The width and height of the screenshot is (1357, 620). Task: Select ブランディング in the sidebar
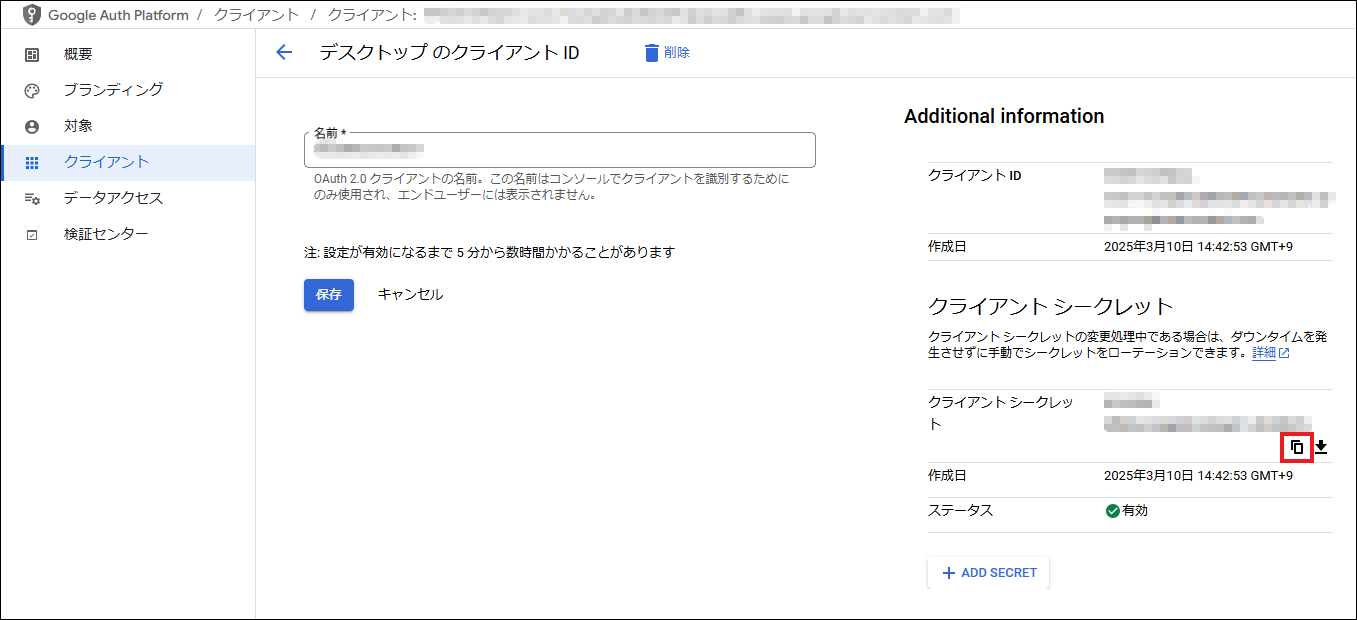[x=113, y=90]
